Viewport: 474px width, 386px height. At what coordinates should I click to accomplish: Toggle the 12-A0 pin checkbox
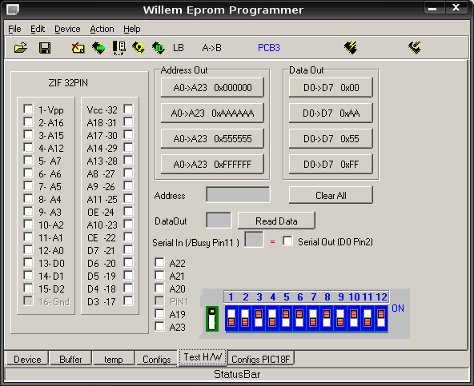pyautogui.click(x=28, y=250)
